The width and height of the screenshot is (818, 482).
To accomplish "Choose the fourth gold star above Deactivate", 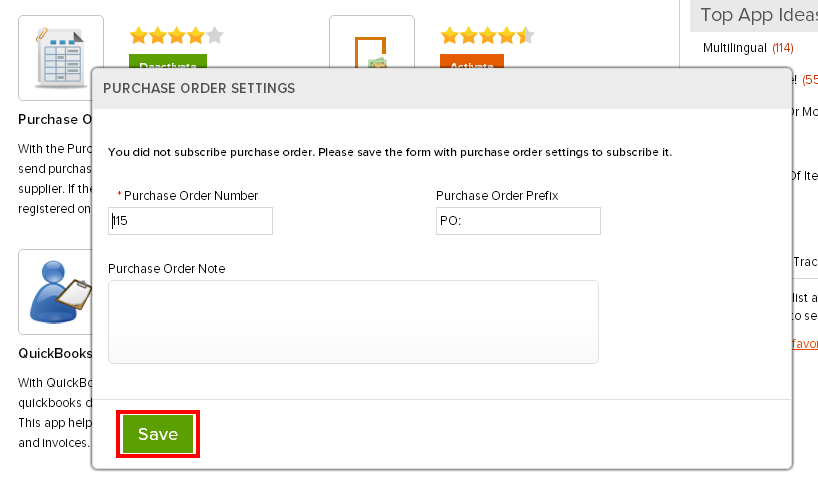I will point(196,35).
